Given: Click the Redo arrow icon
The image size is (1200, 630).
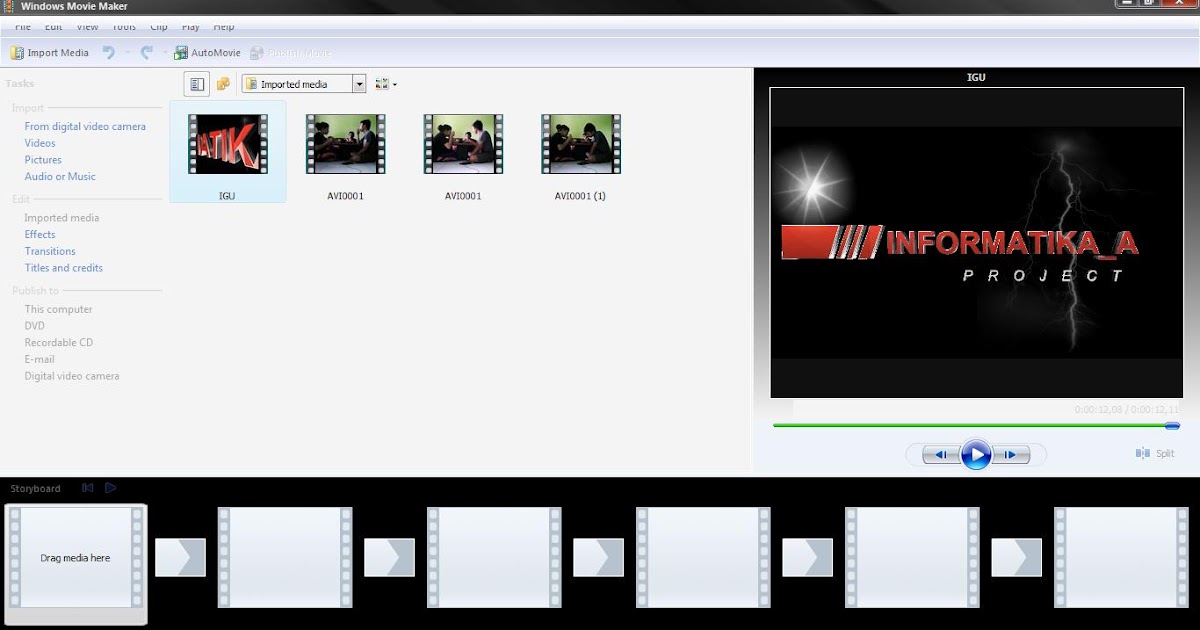Looking at the screenshot, I should point(146,53).
